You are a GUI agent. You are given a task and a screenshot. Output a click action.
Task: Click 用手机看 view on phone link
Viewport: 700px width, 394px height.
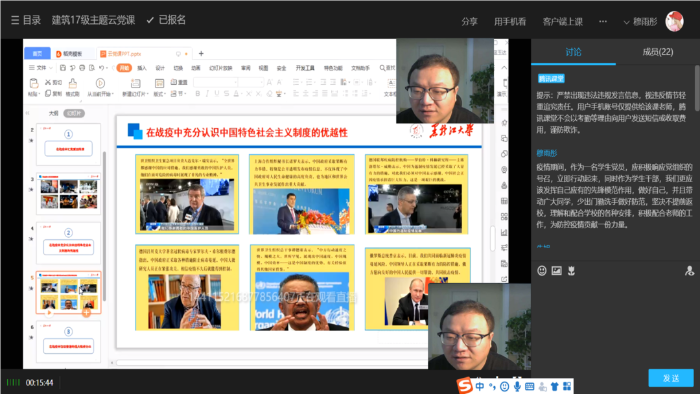(510, 21)
